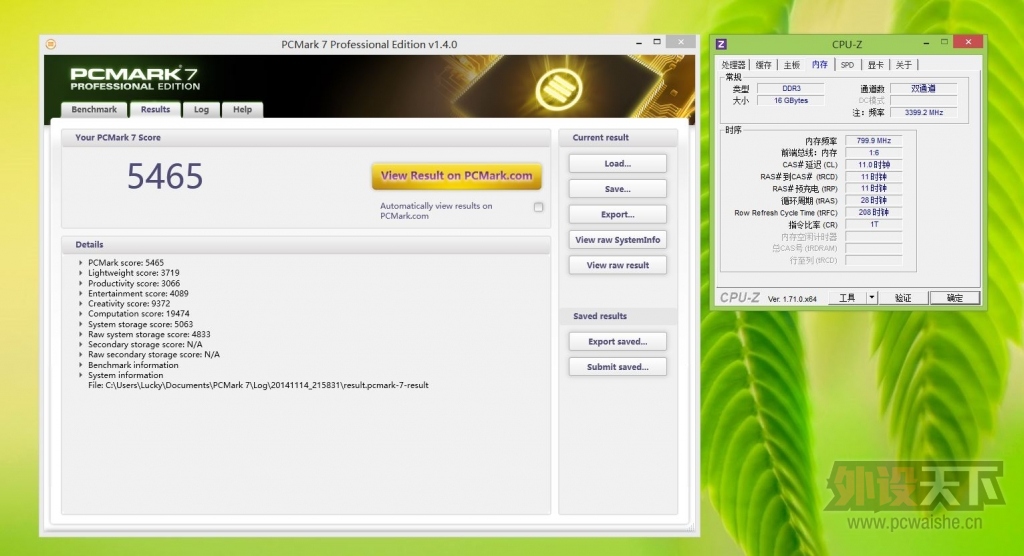Enable automatically view results on PCMark.com checkbox
The image size is (1024, 556).
point(538,207)
